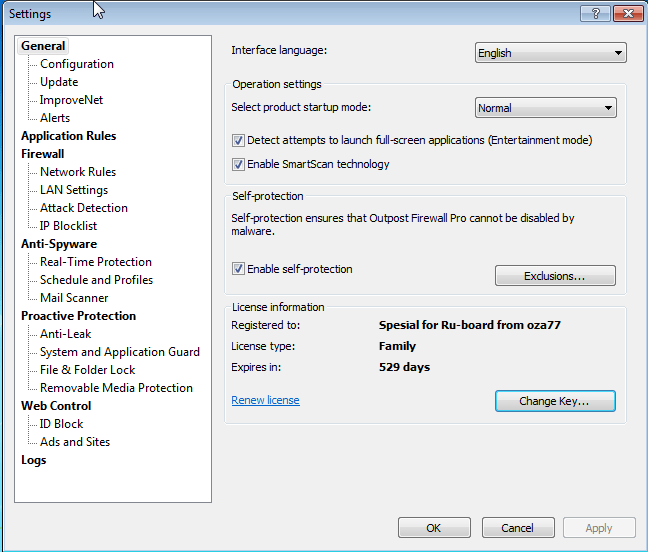Go to Application Rules section
This screenshot has height=552, width=648.
[x=69, y=136]
